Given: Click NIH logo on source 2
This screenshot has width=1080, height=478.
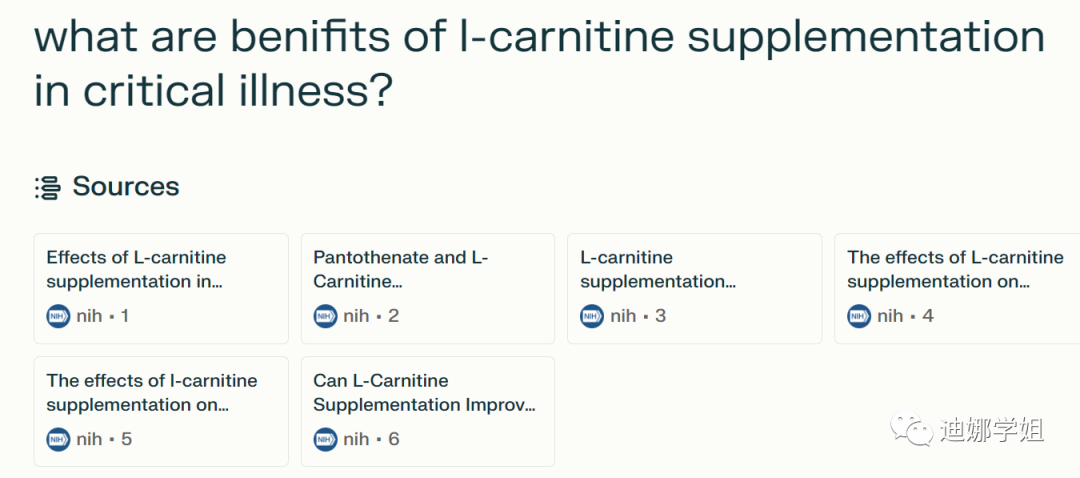Looking at the screenshot, I should [x=326, y=316].
